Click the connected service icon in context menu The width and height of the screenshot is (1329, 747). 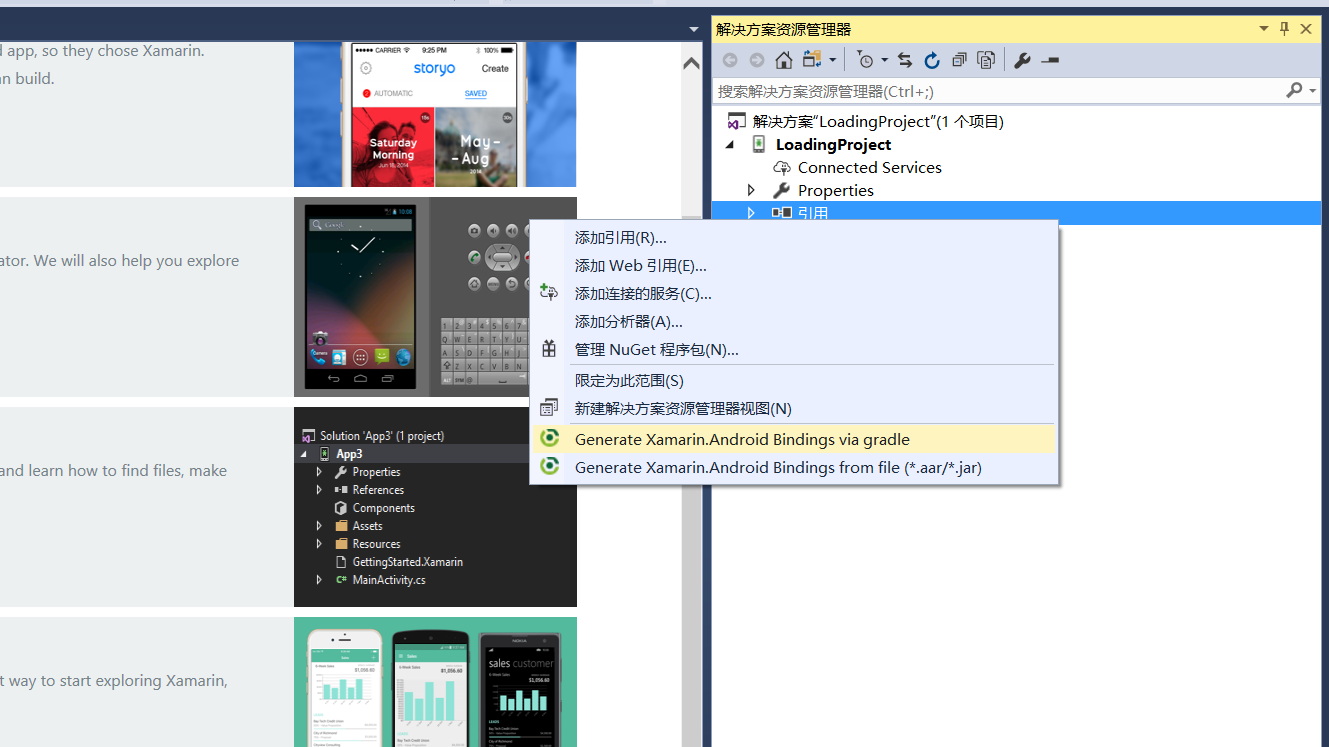548,292
